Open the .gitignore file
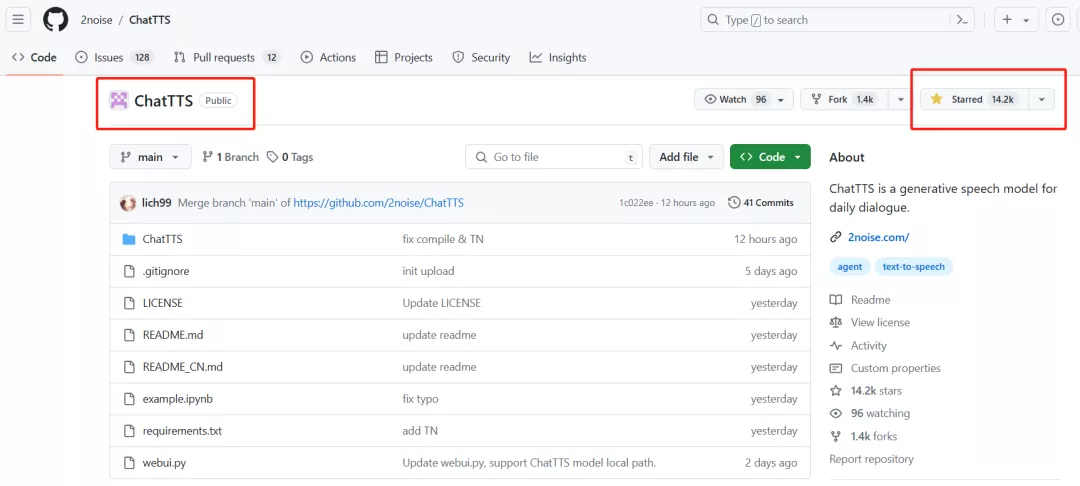The width and height of the screenshot is (1080, 486). 166,271
